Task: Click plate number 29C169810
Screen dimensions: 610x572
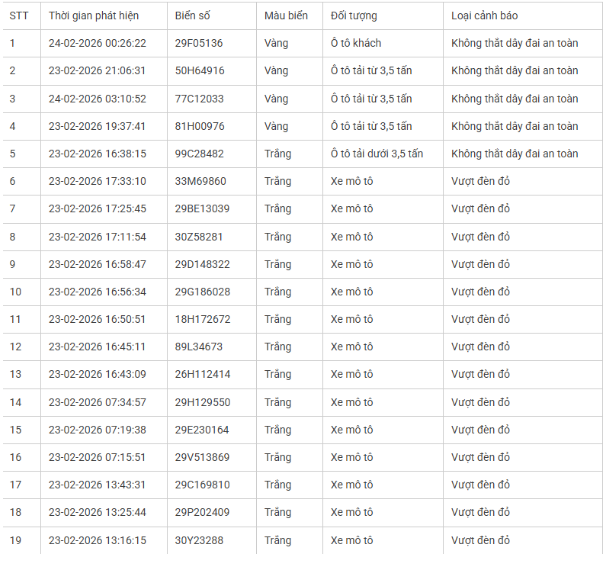Action: [x=201, y=485]
